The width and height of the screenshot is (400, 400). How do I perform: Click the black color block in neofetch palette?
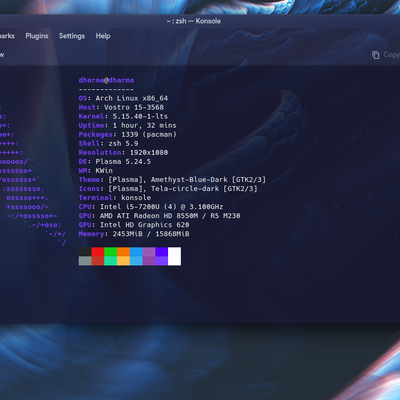point(85,252)
